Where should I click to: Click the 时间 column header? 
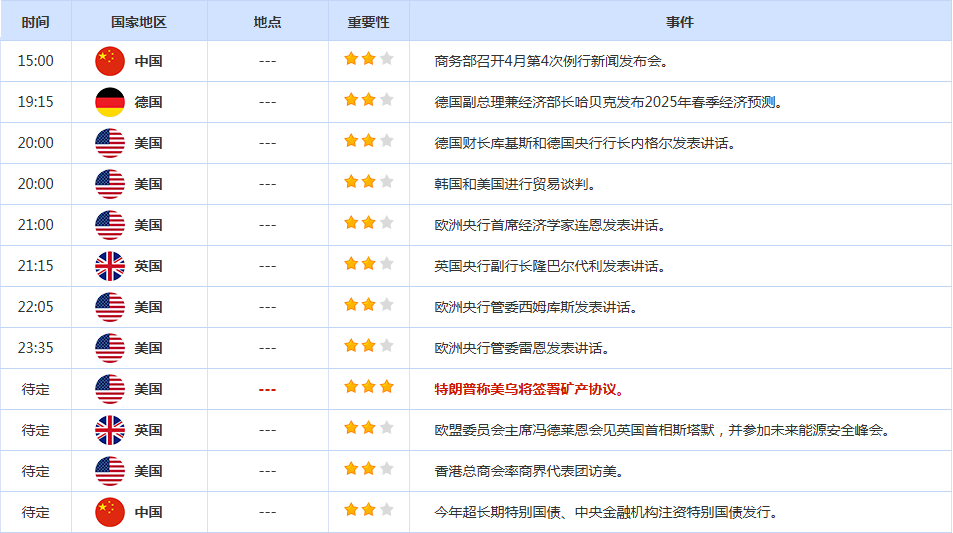coord(34,21)
